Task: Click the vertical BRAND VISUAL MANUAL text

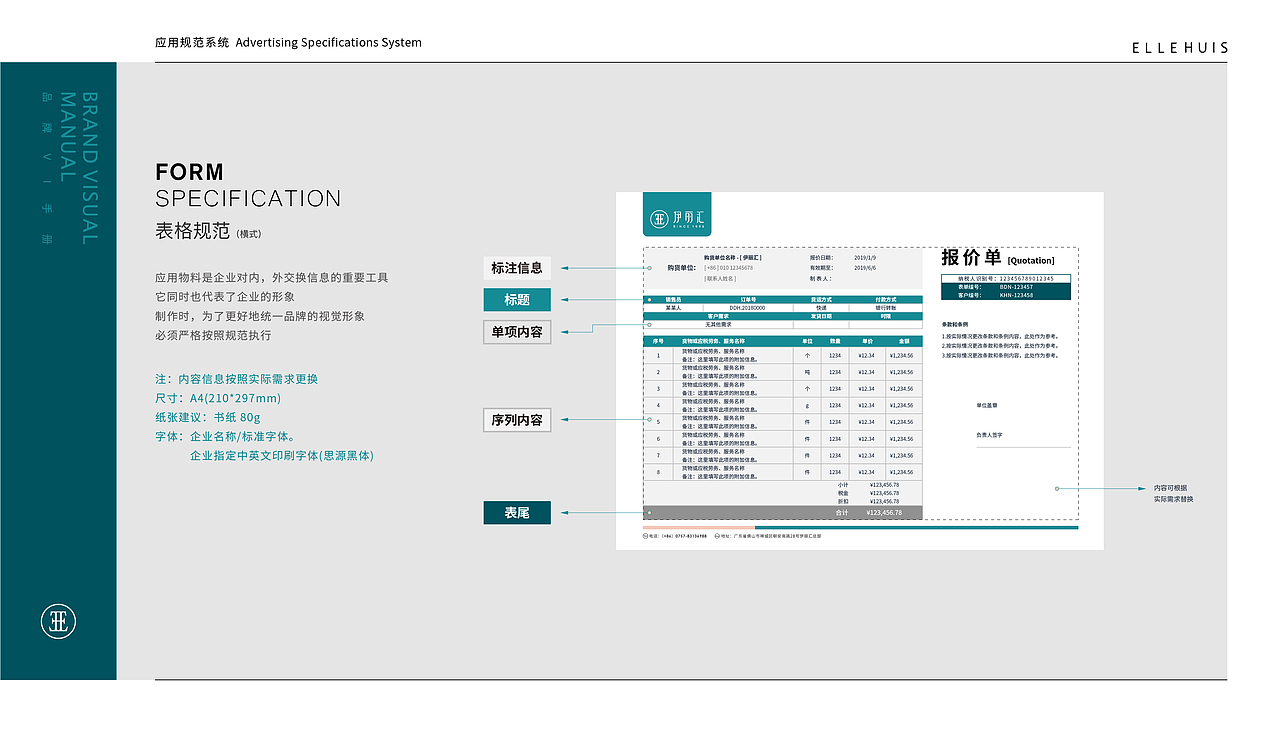Action: point(78,168)
